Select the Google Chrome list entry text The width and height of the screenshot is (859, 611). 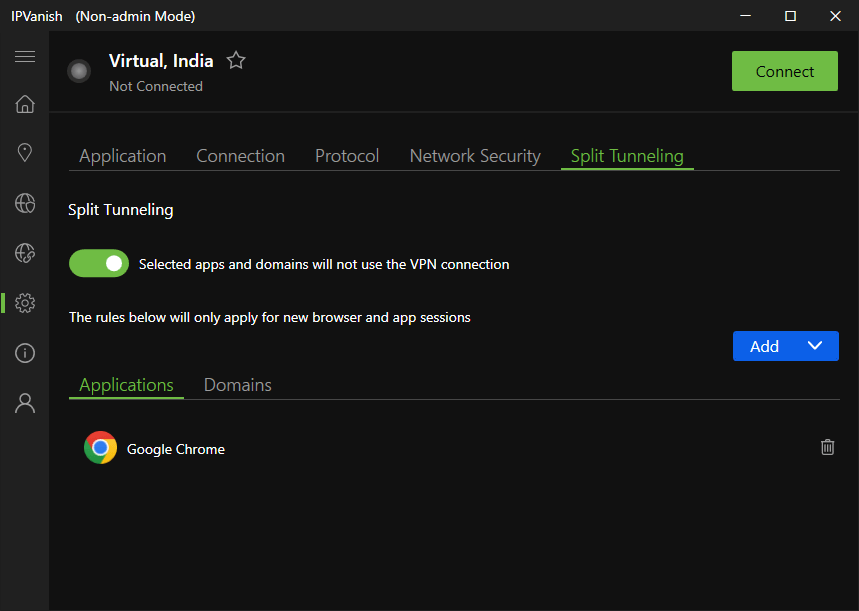[x=176, y=449]
